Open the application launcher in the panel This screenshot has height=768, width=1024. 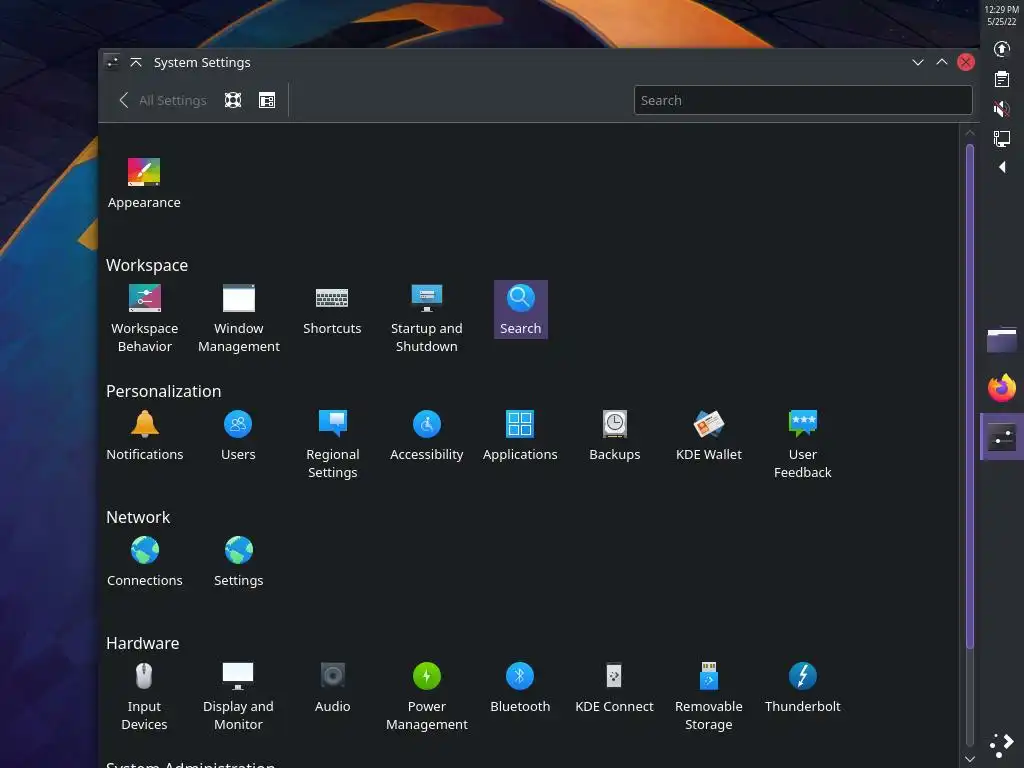coord(1002,746)
